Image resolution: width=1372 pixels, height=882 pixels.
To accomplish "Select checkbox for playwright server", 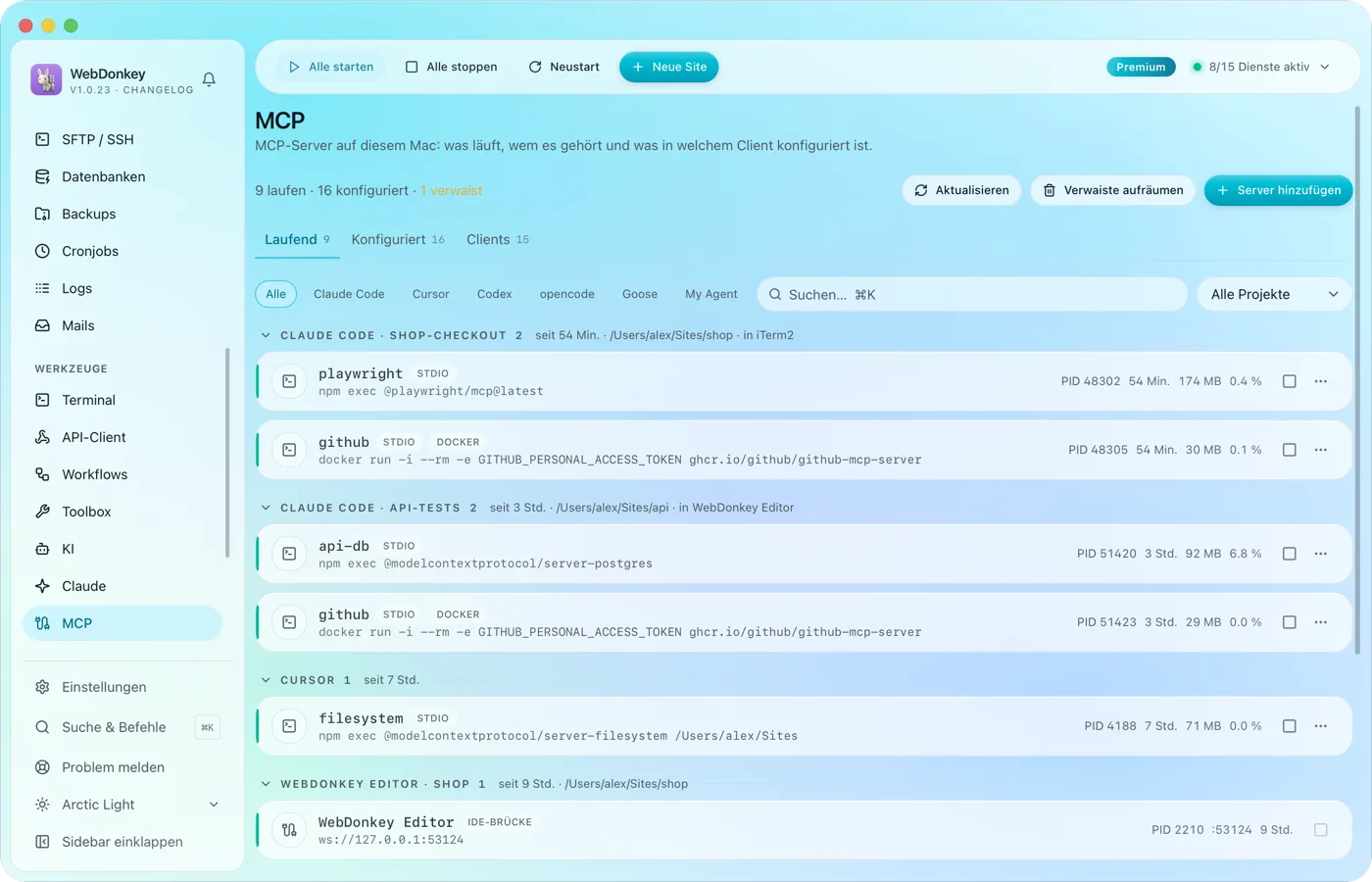I will [x=1290, y=381].
